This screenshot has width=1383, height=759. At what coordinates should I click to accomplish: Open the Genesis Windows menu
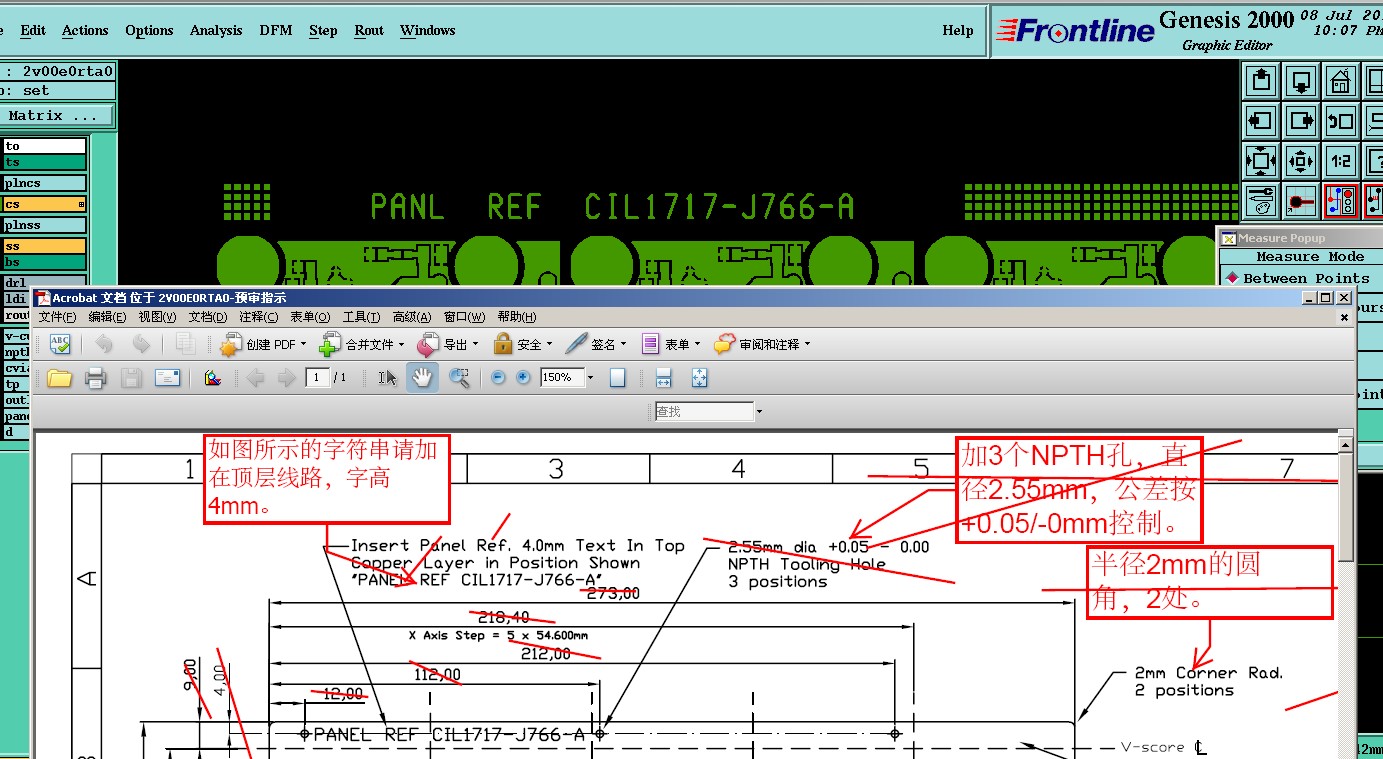428,30
